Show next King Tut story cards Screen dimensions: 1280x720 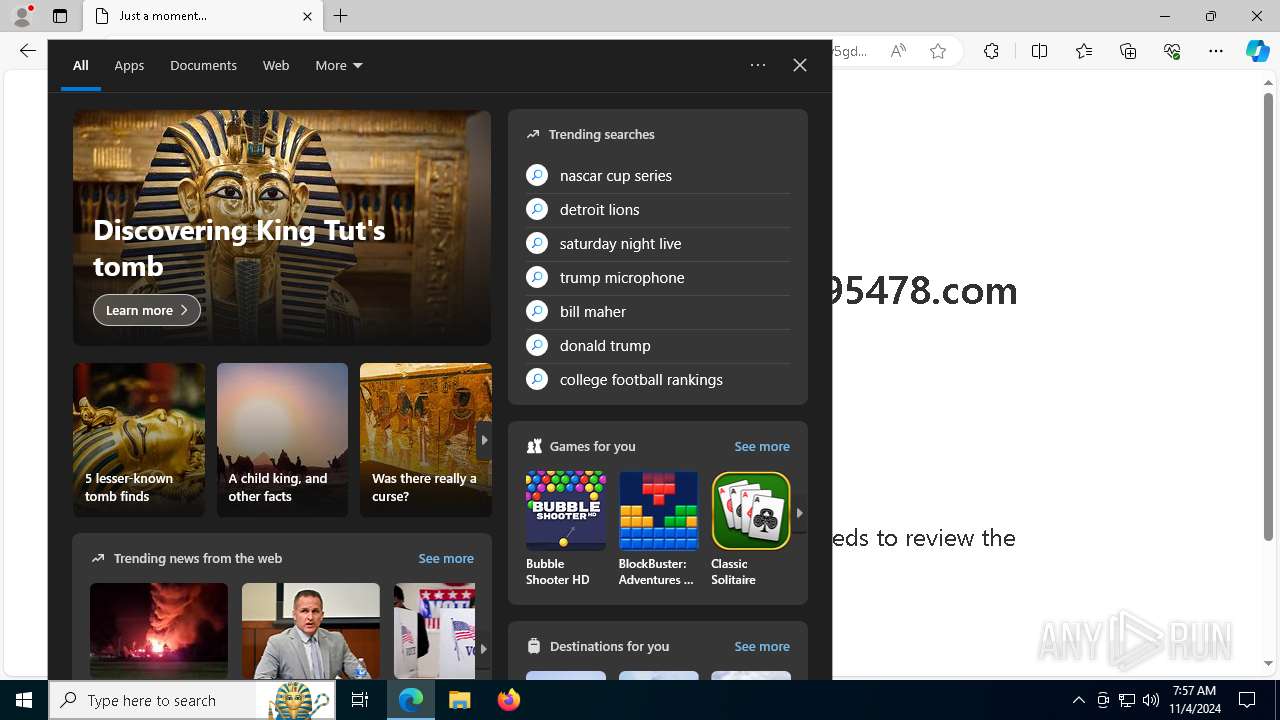tap(484, 440)
